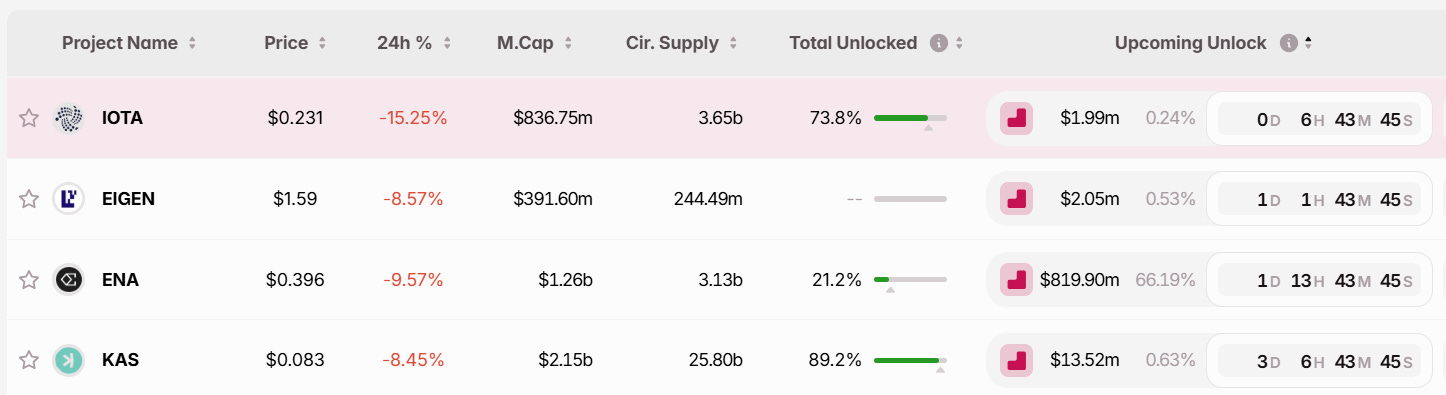Sort table by Cir. Supply header
Viewport: 1446px width, 395px height.
click(682, 43)
